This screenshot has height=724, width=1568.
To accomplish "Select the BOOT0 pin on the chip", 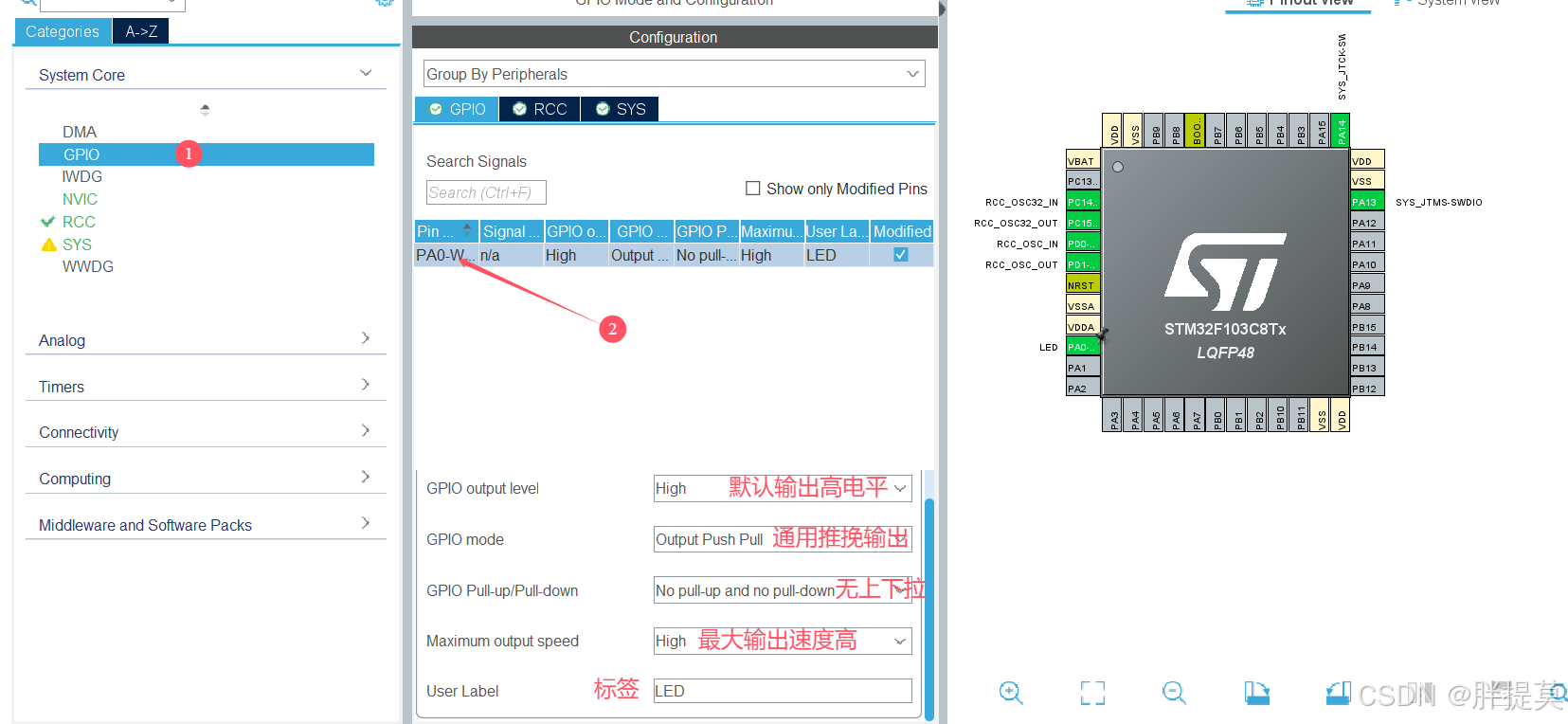I will [x=1196, y=130].
